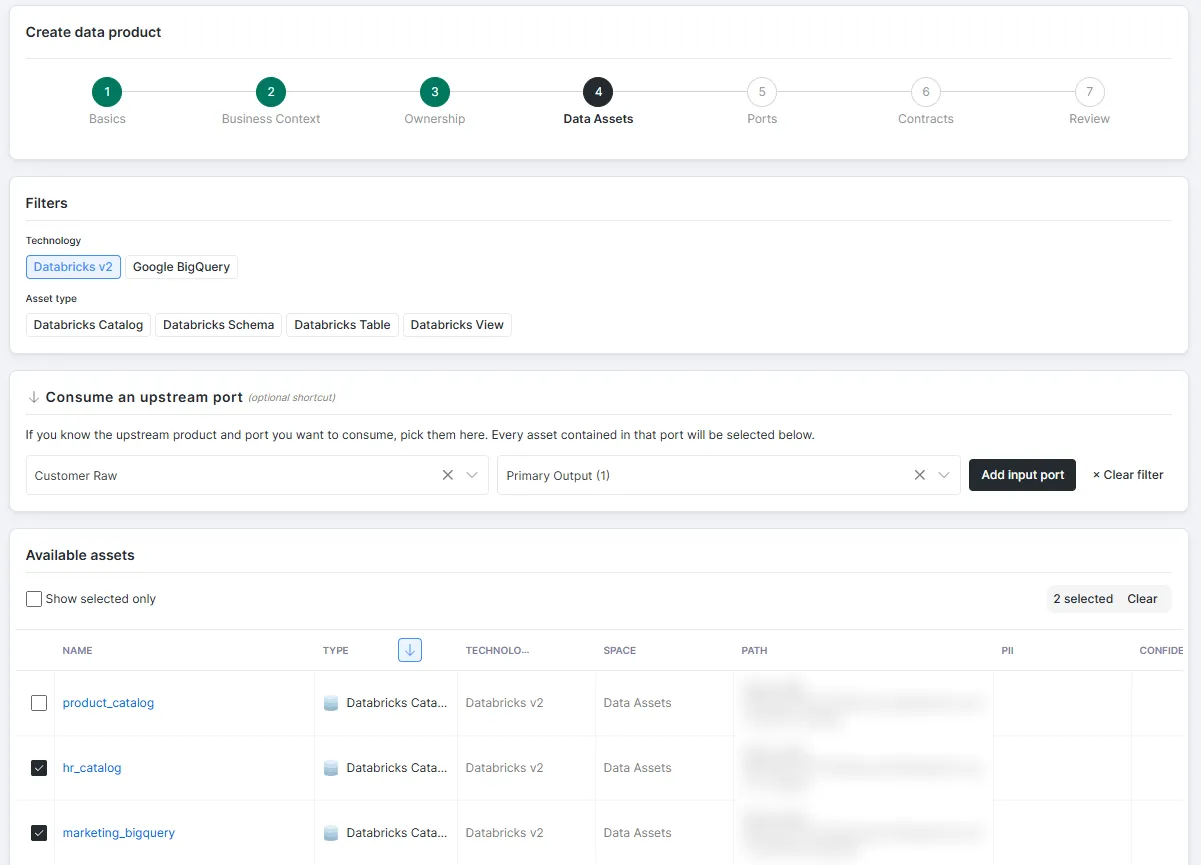The height and width of the screenshot is (865, 1201).
Task: Open the Basics step label
Action: tap(107, 119)
